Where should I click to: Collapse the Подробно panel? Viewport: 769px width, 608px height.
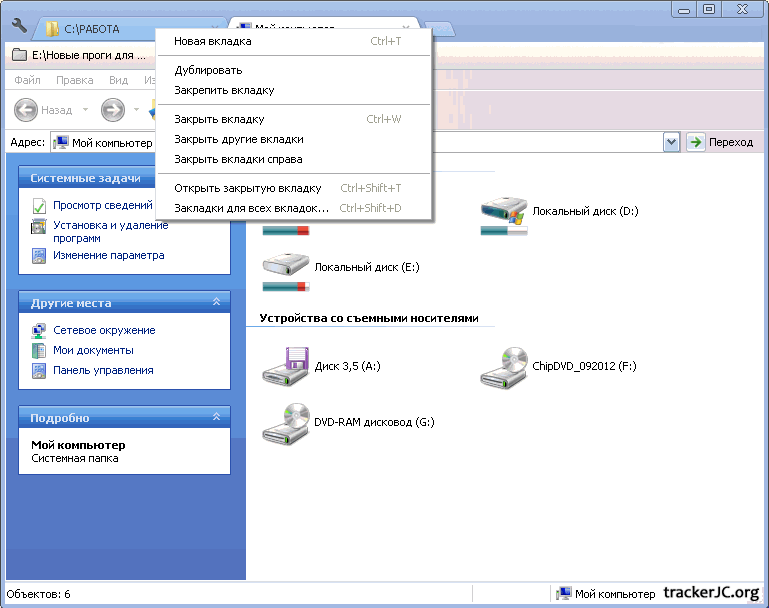pyautogui.click(x=217, y=418)
